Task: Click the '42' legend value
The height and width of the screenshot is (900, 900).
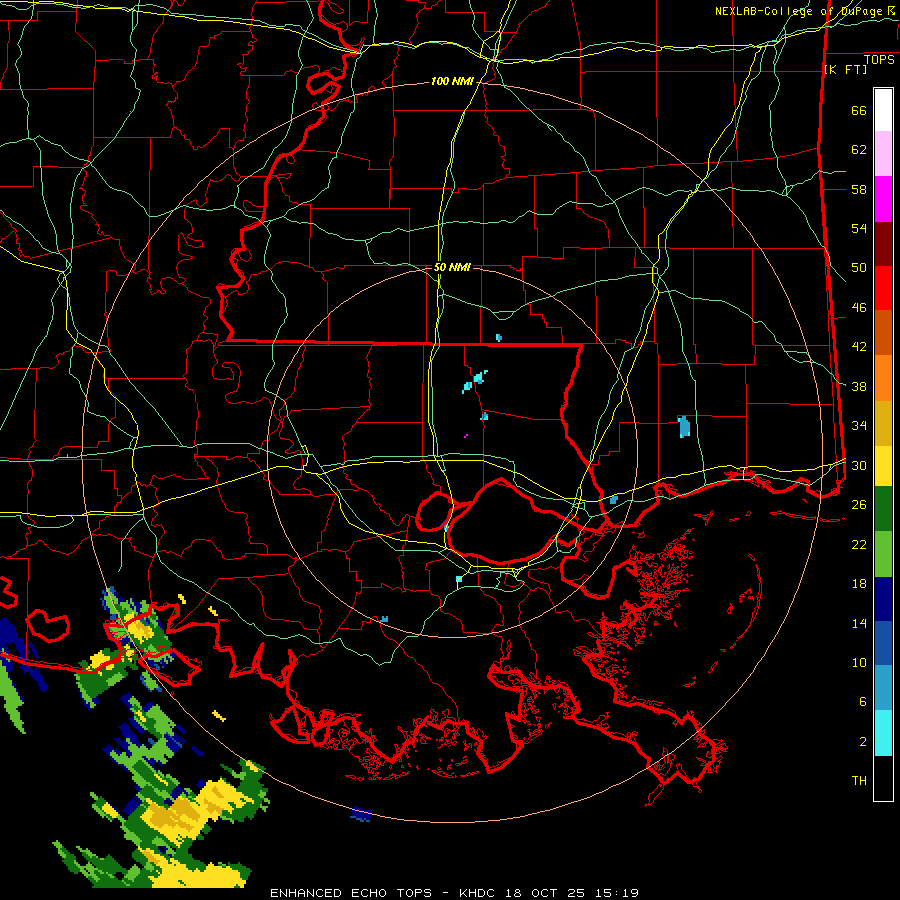Action: click(859, 347)
